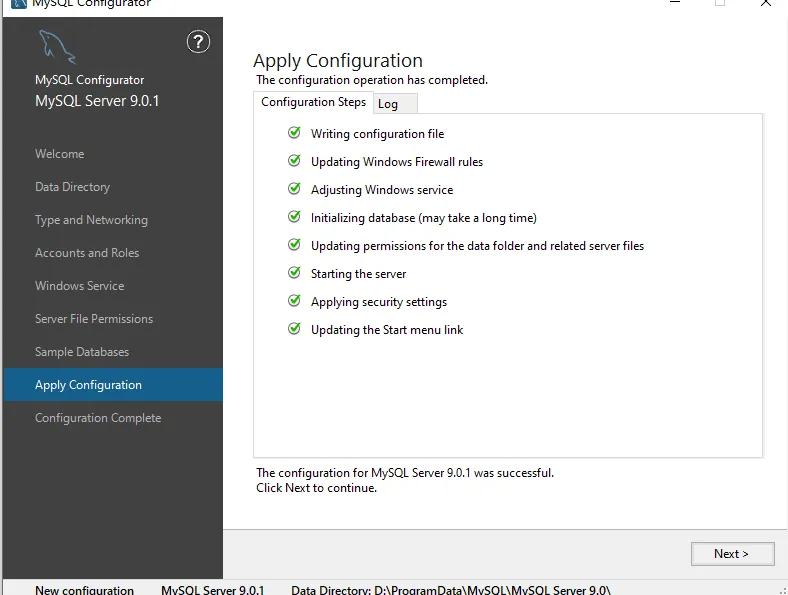
Task: Select the Configuration Steps tab
Action: click(313, 102)
